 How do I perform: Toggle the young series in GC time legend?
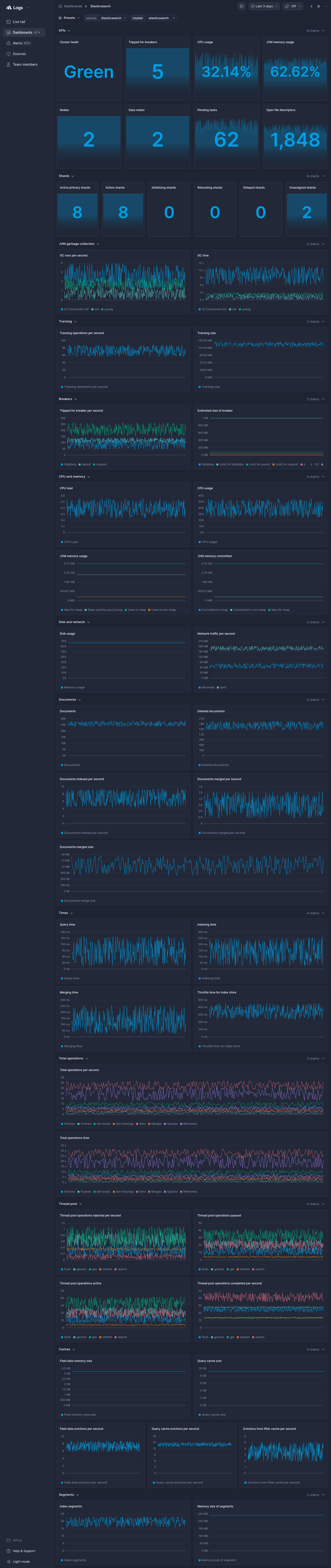coord(244,309)
